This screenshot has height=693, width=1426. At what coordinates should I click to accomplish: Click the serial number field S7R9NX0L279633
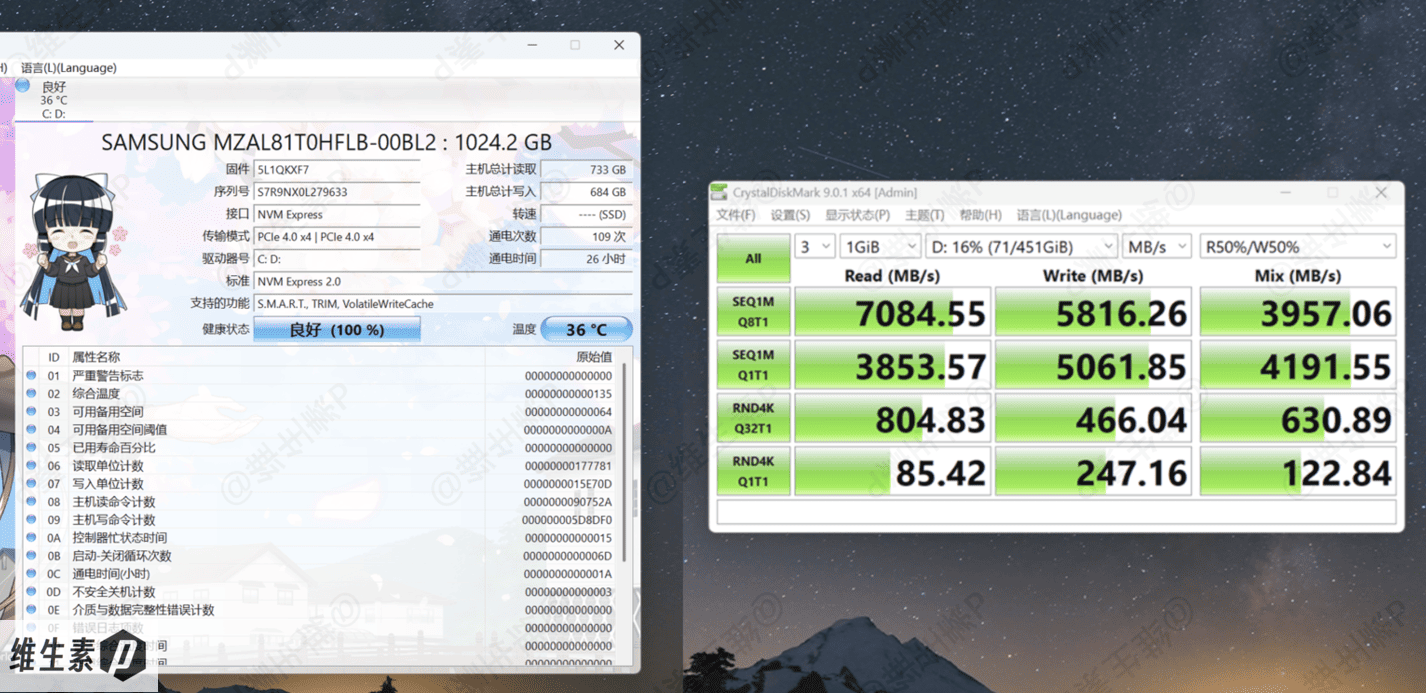(x=337, y=192)
